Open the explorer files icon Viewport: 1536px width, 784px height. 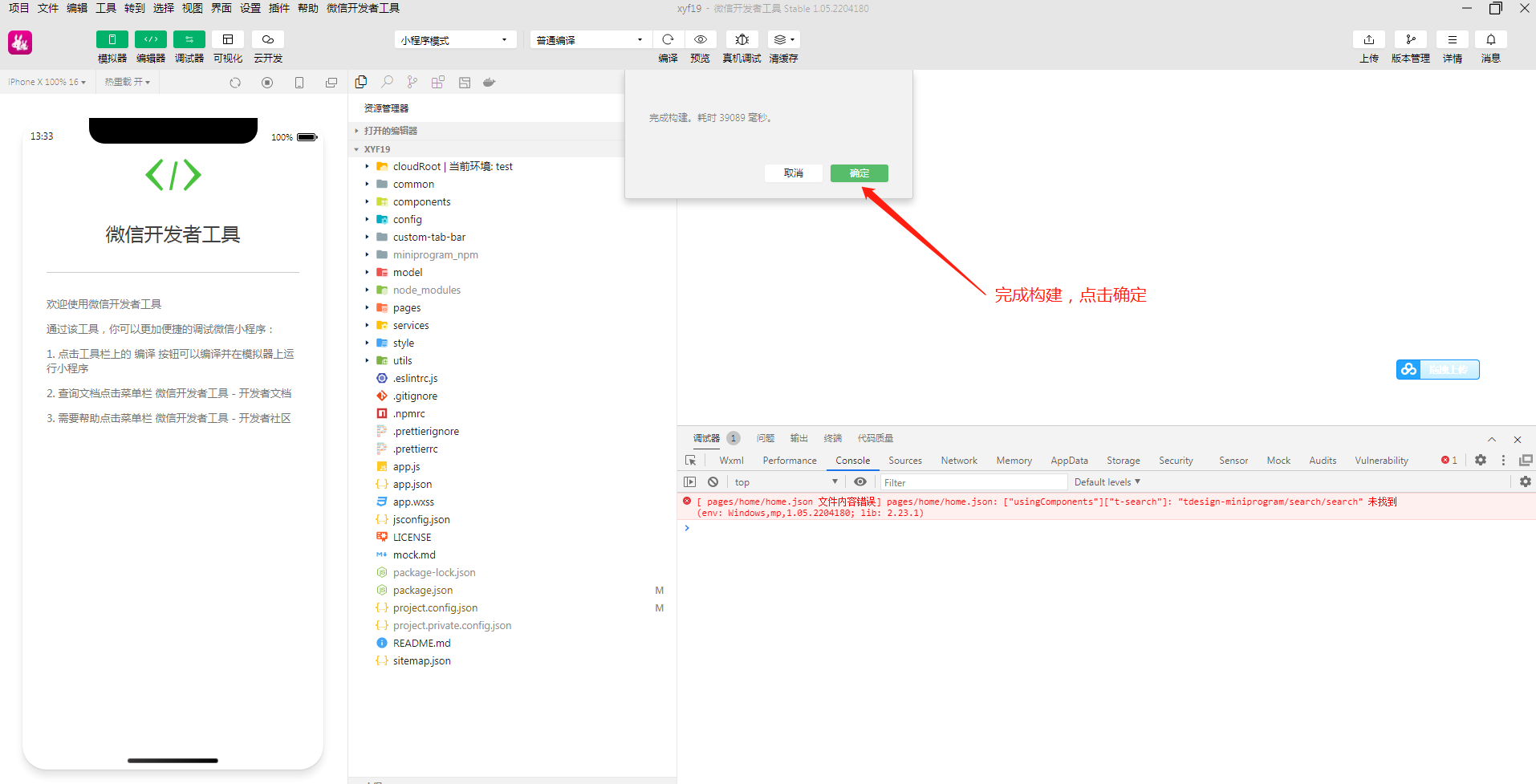pos(361,82)
